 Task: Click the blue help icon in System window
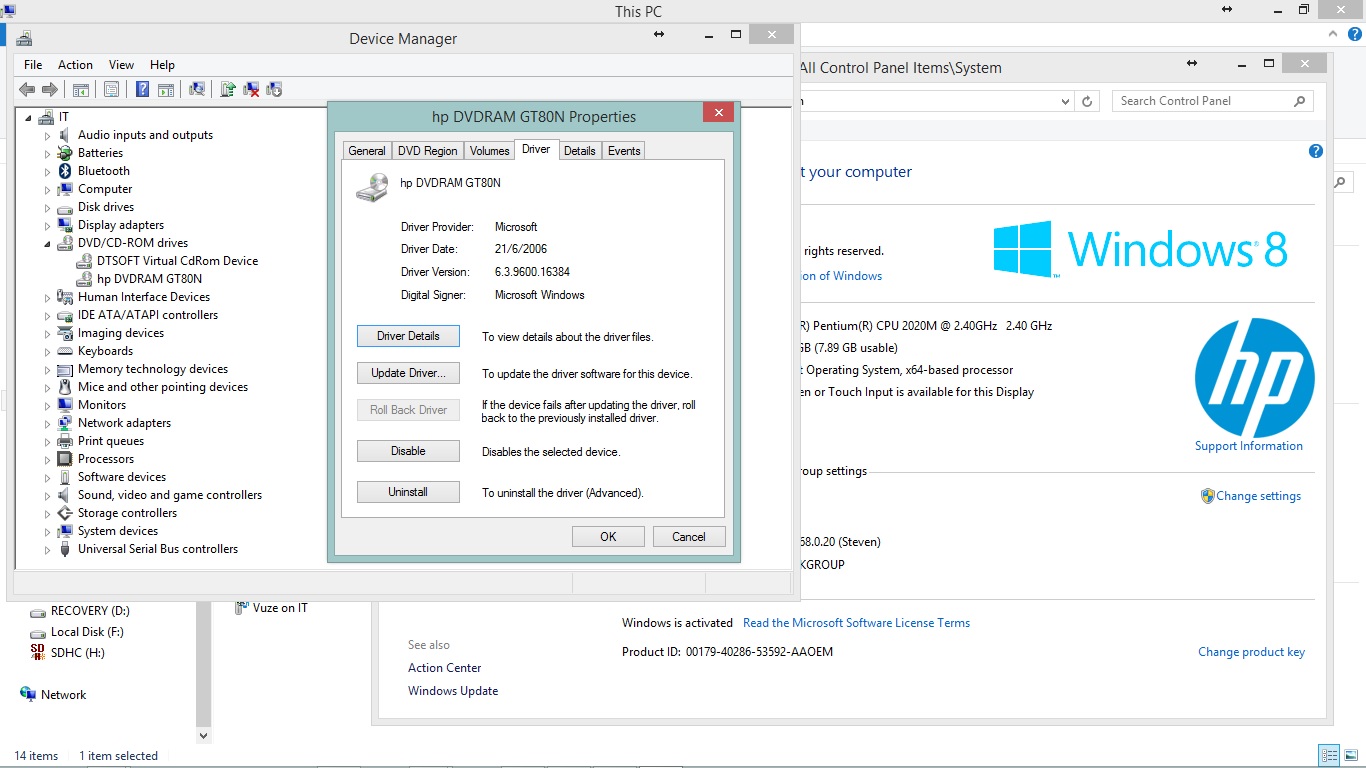click(x=1315, y=151)
